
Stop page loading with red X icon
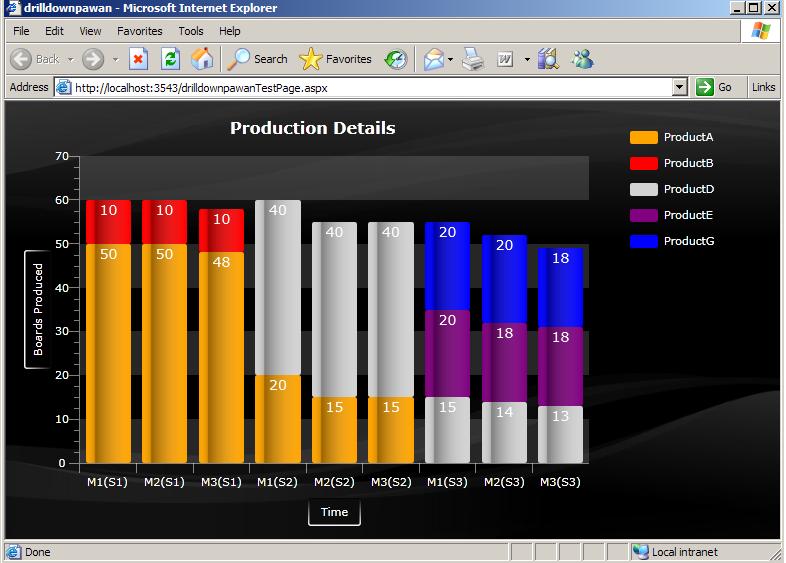click(138, 59)
